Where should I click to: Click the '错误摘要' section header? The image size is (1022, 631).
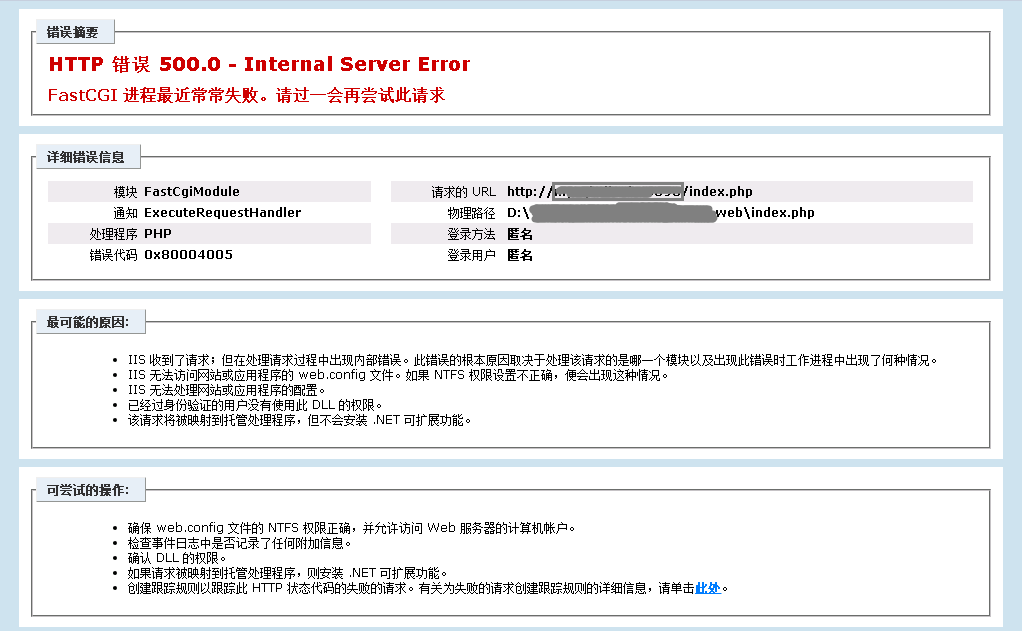click(x=73, y=33)
